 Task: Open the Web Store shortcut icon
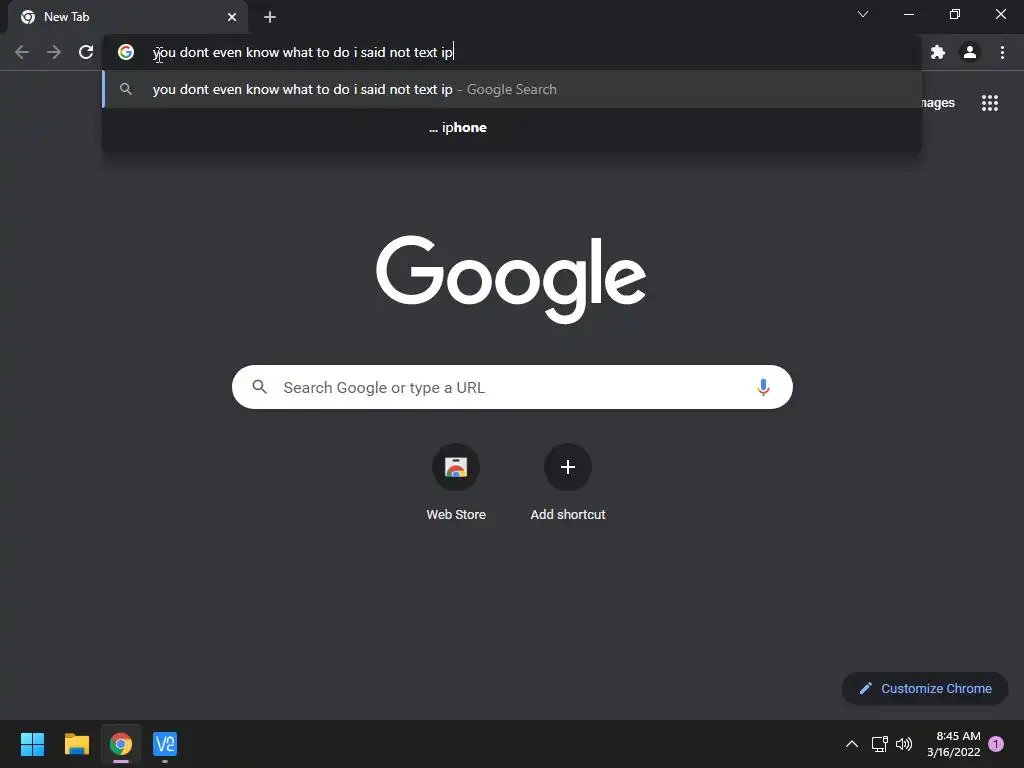(x=456, y=467)
